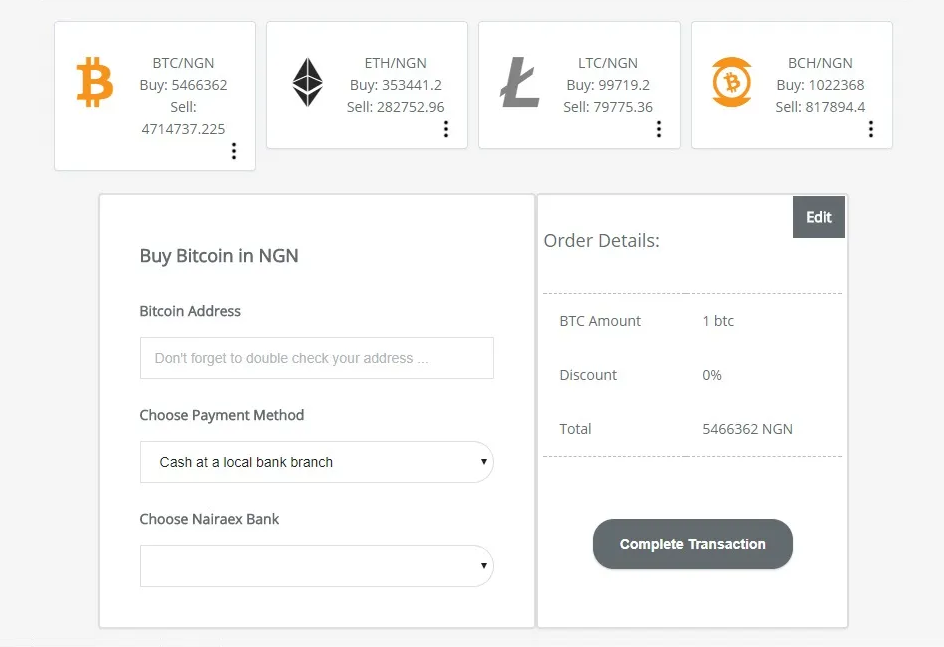
Task: Select the BTC/NGN rate card title
Action: coord(183,63)
